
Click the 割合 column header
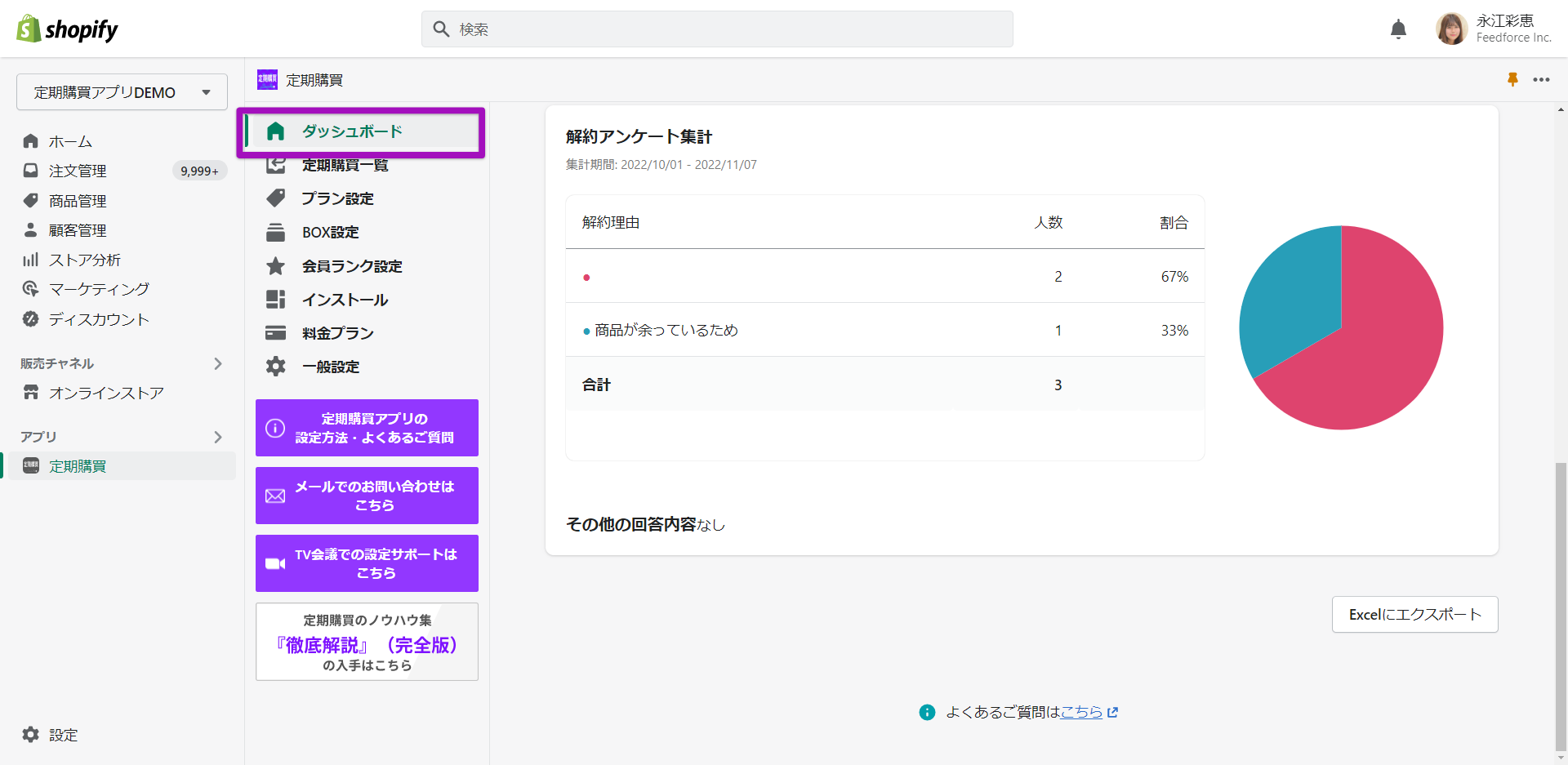pos(1174,222)
